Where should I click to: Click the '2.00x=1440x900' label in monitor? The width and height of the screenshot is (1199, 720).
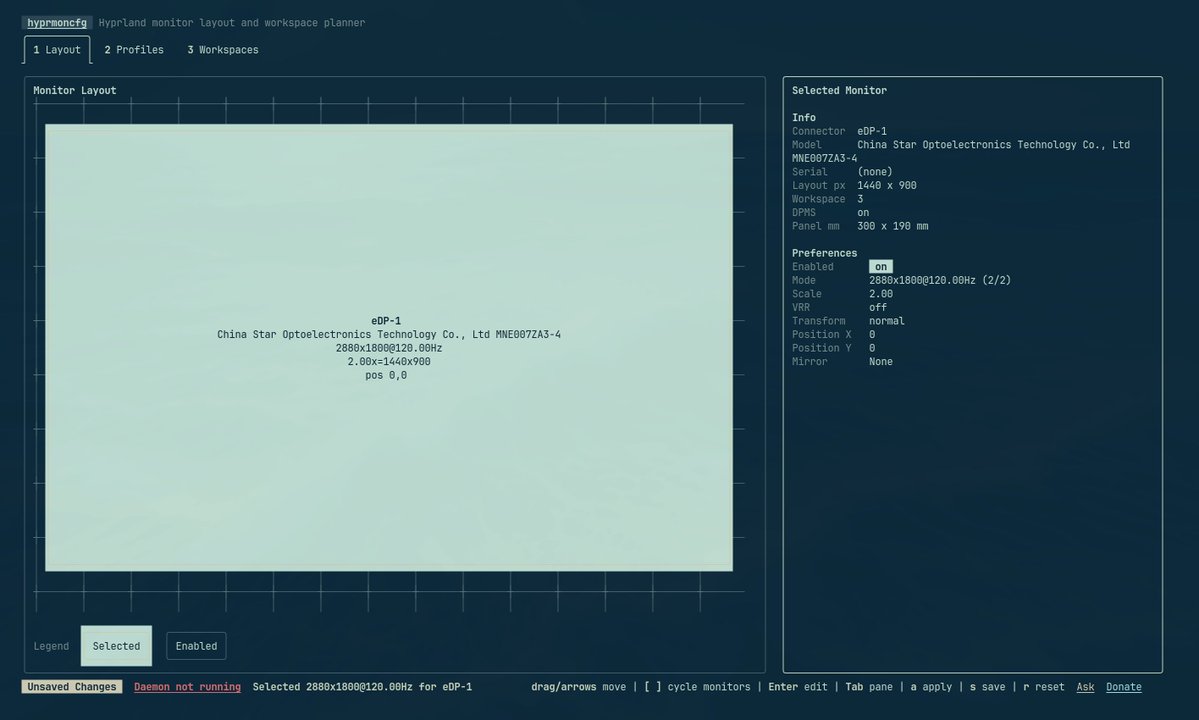pyautogui.click(x=388, y=362)
